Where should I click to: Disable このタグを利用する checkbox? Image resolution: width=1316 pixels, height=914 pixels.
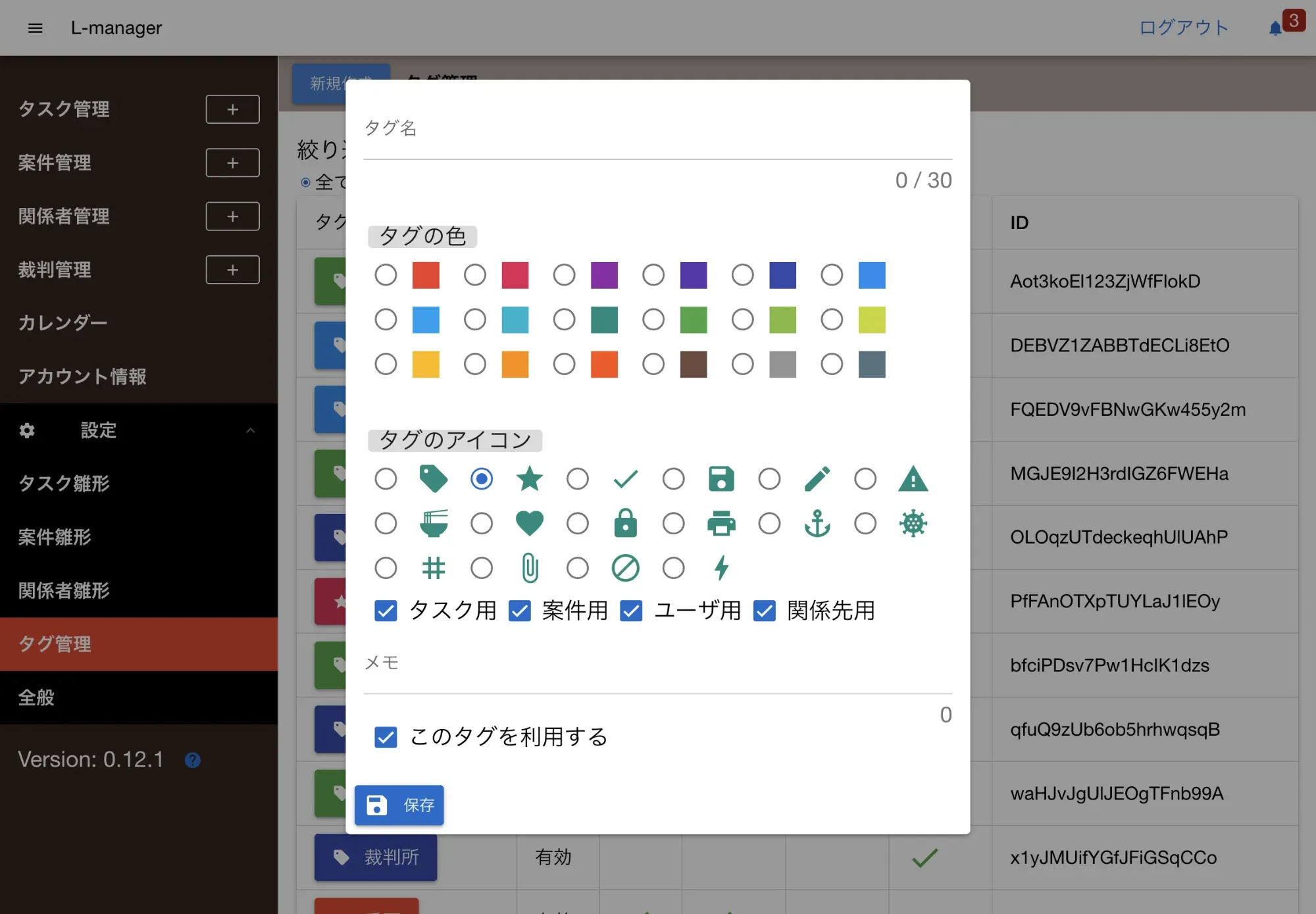point(386,737)
